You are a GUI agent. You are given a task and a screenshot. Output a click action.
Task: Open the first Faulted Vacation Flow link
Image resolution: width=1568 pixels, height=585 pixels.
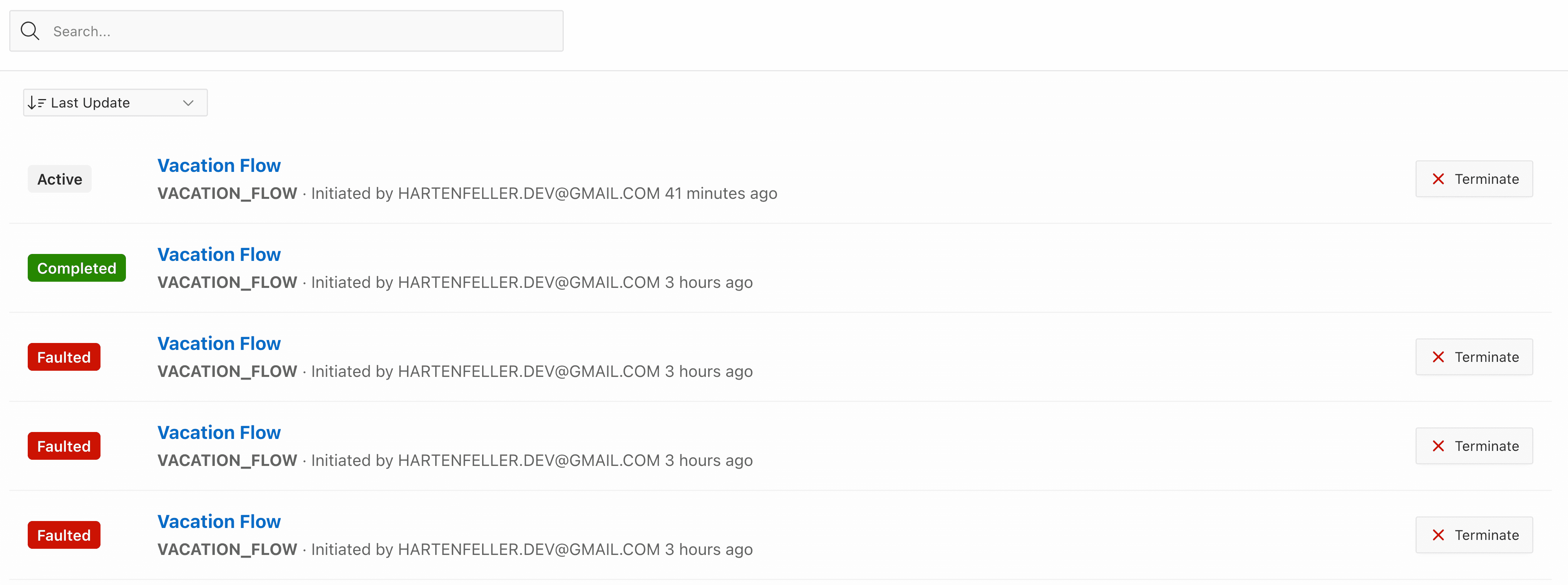point(219,343)
